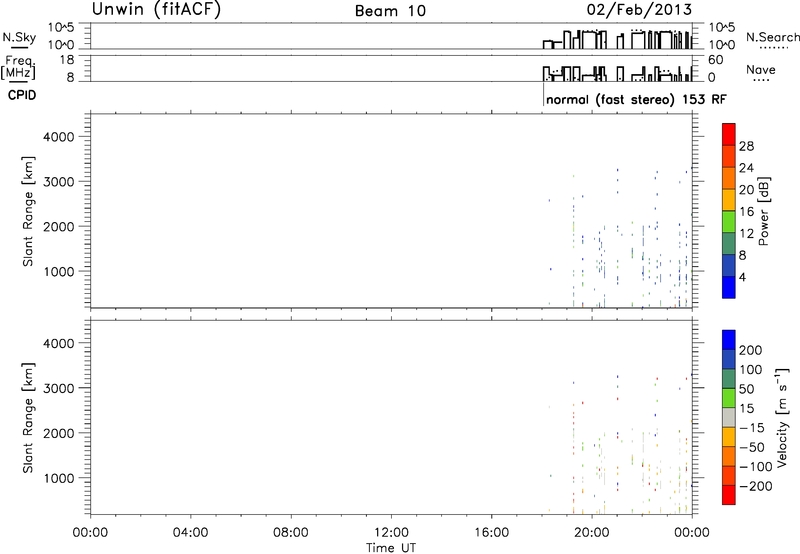Click the gray segment of the velocity colorbar
Image resolution: width=800 pixels, height=554 pixels.
click(x=729, y=417)
